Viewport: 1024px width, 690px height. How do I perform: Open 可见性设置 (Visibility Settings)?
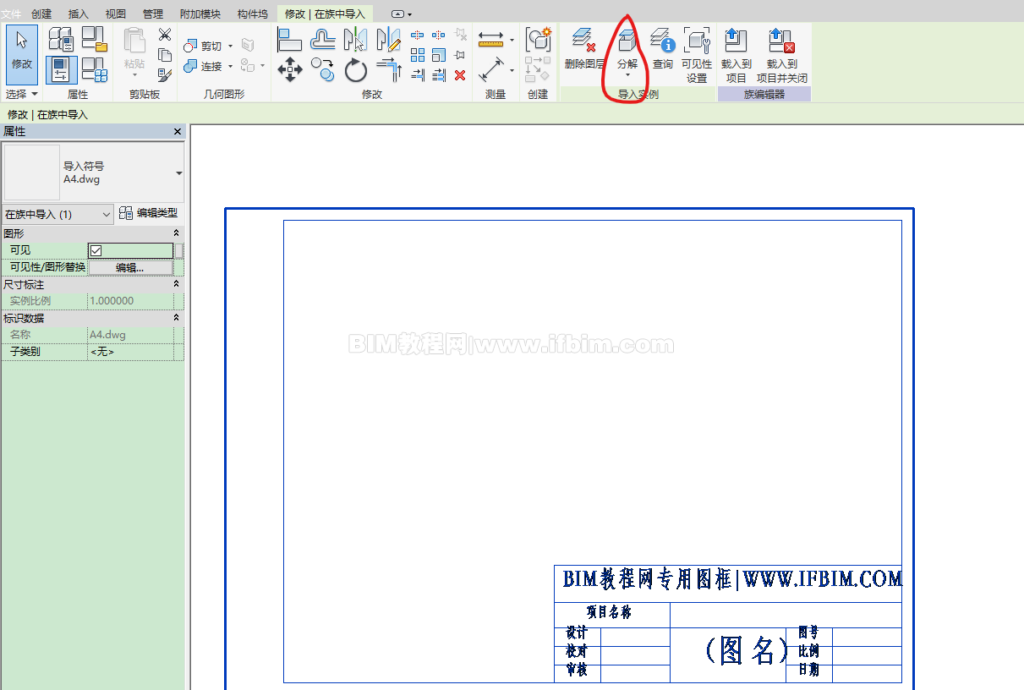(x=696, y=55)
